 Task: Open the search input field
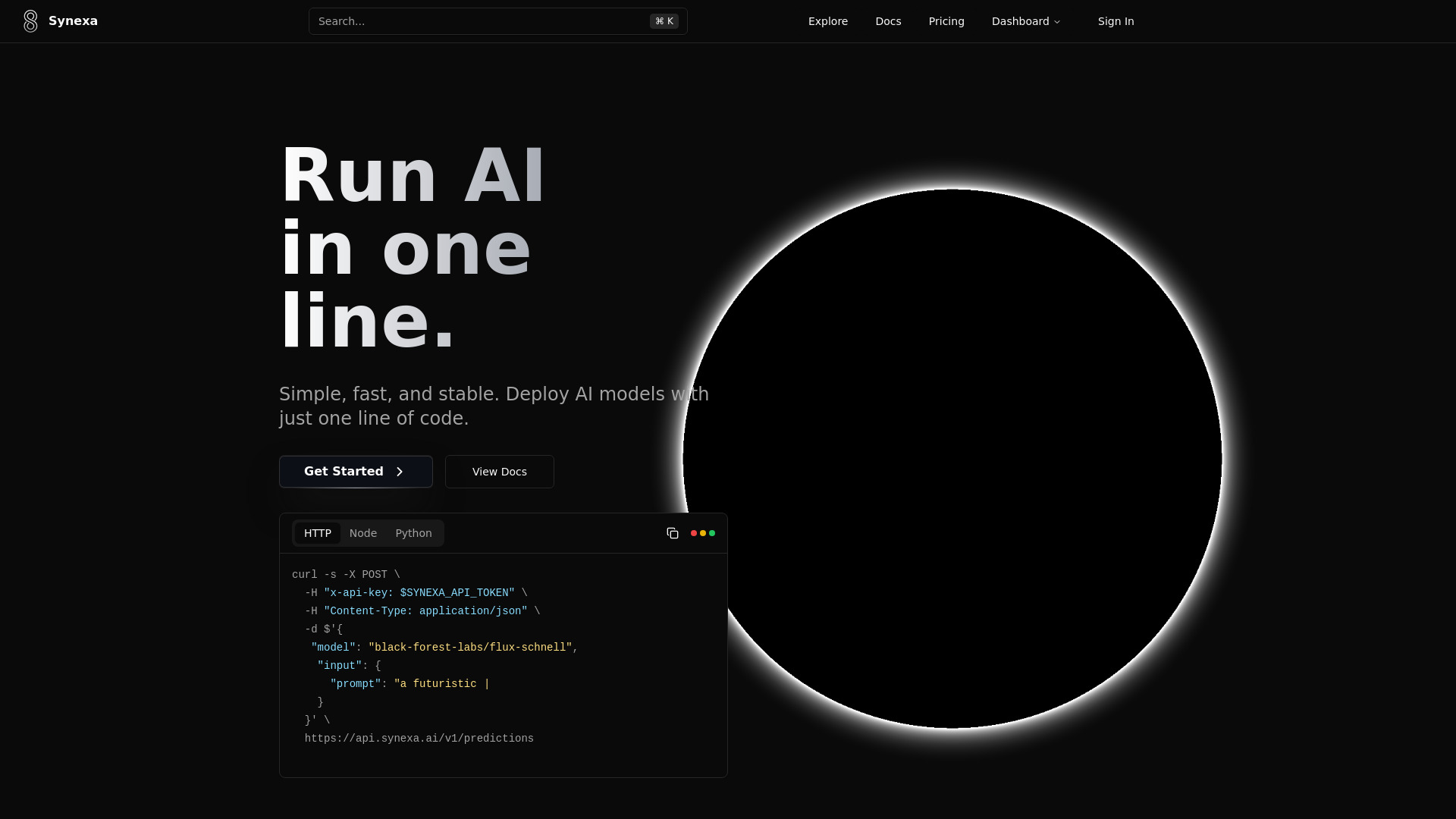click(498, 21)
